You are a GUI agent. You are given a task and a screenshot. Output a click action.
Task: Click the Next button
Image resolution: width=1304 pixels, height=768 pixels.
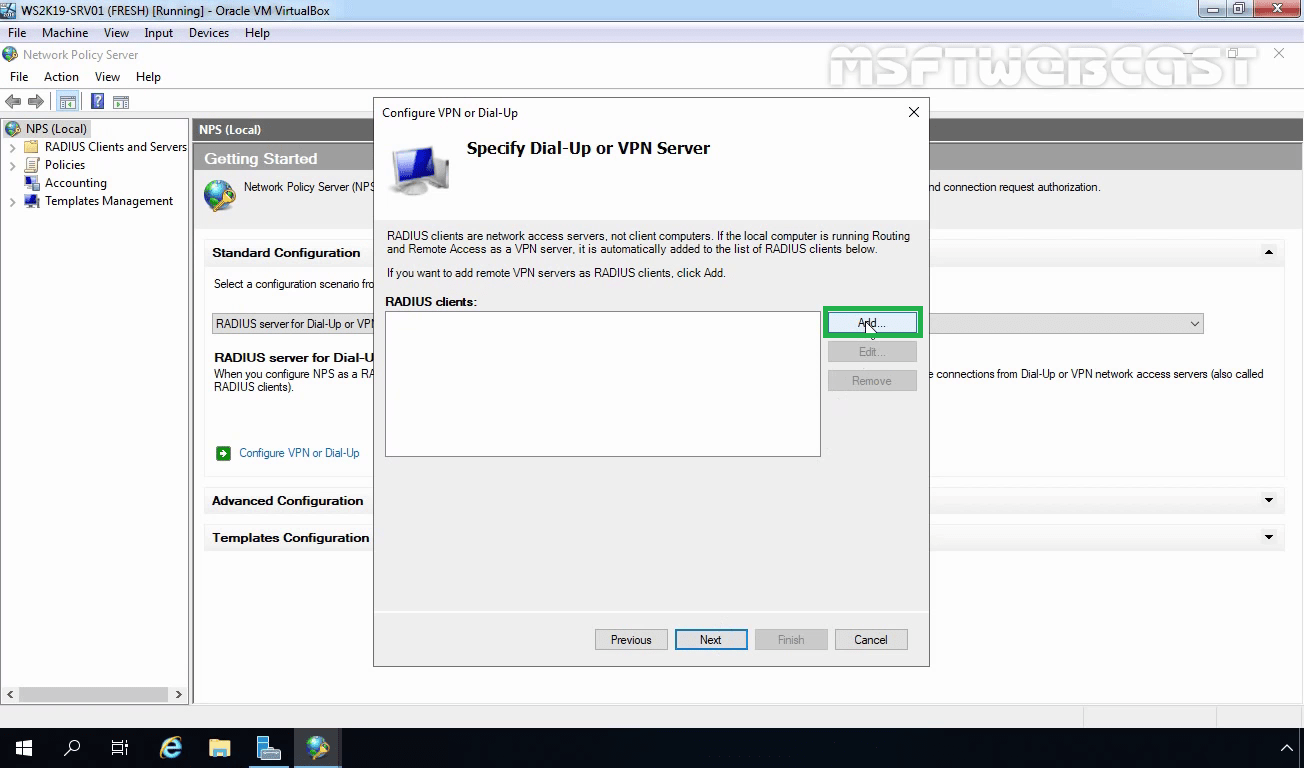[x=711, y=640]
